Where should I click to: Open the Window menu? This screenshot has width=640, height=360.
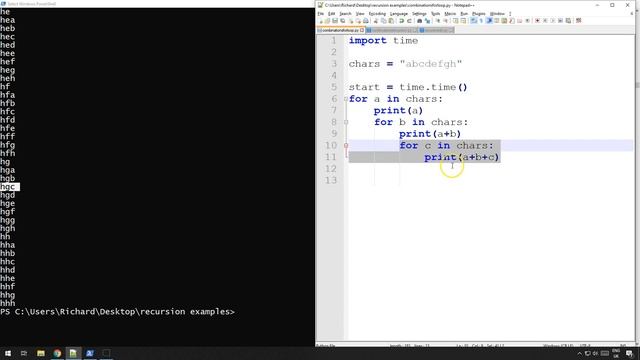(497, 13)
